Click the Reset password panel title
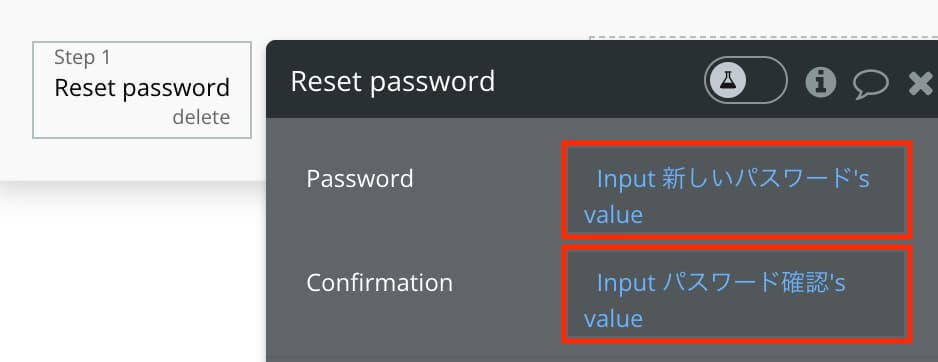This screenshot has width=938, height=362. click(392, 81)
